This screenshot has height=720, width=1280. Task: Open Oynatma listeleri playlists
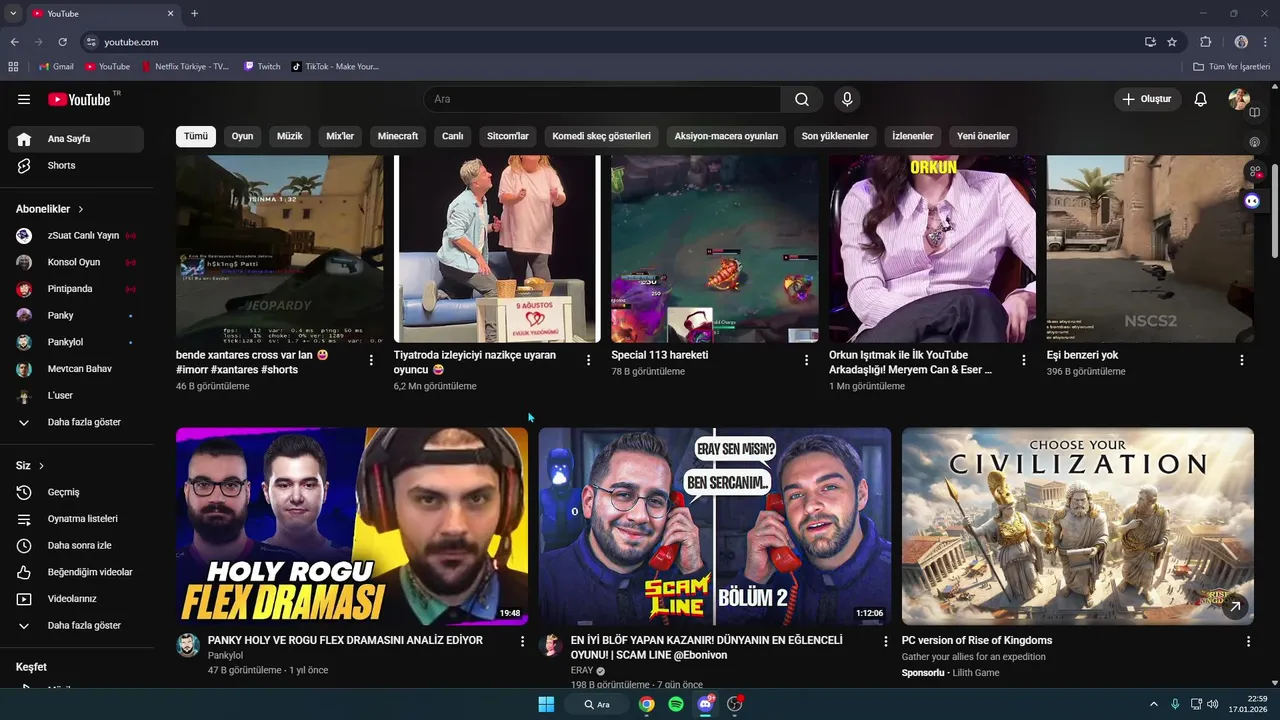coord(76,519)
